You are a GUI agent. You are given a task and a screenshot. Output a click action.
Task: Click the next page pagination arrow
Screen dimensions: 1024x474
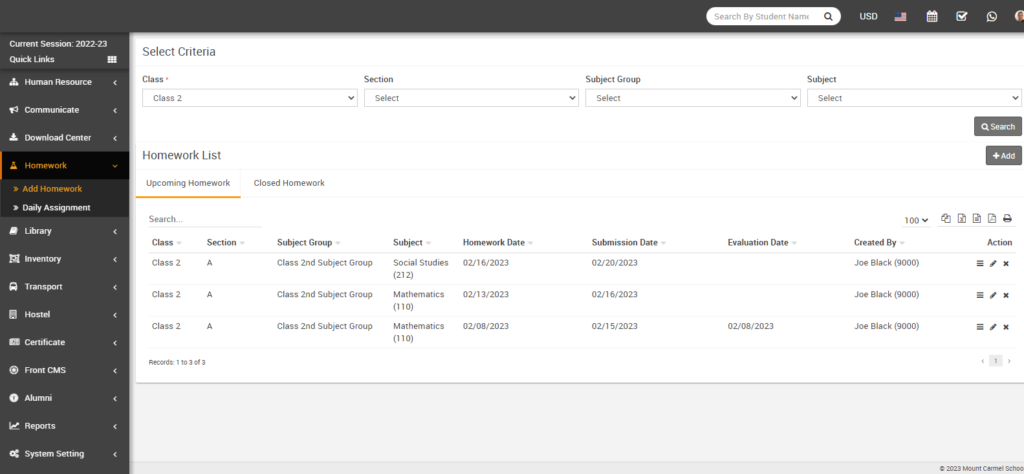1009,361
